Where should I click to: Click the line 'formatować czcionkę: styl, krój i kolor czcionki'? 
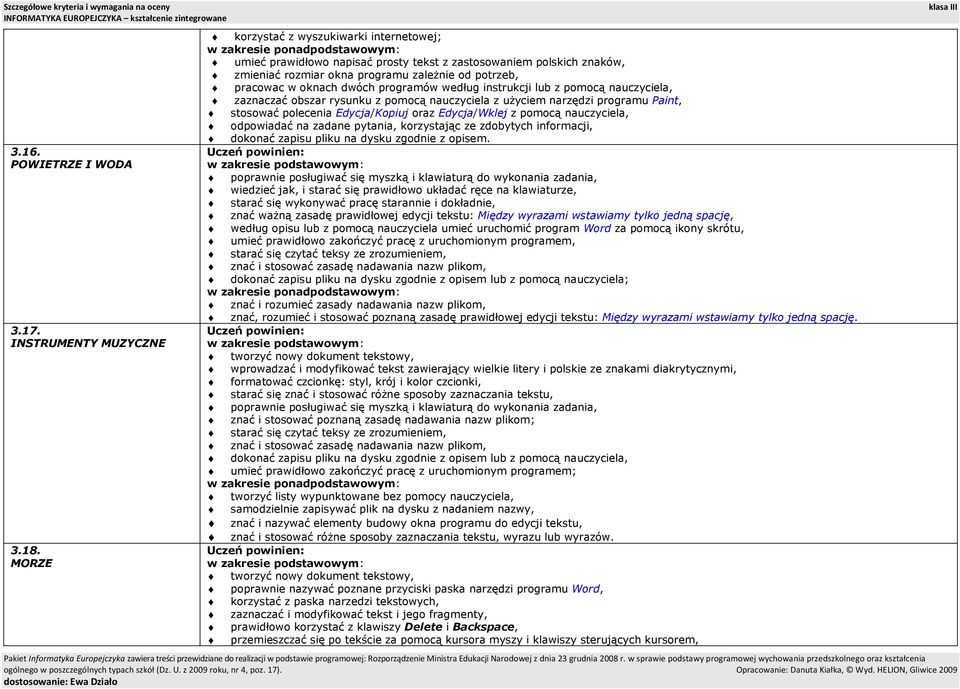[x=356, y=382]
